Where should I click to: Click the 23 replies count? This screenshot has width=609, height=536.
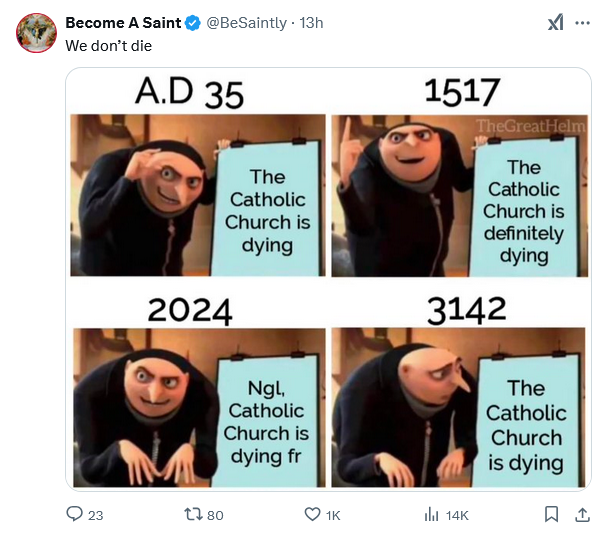(x=96, y=514)
